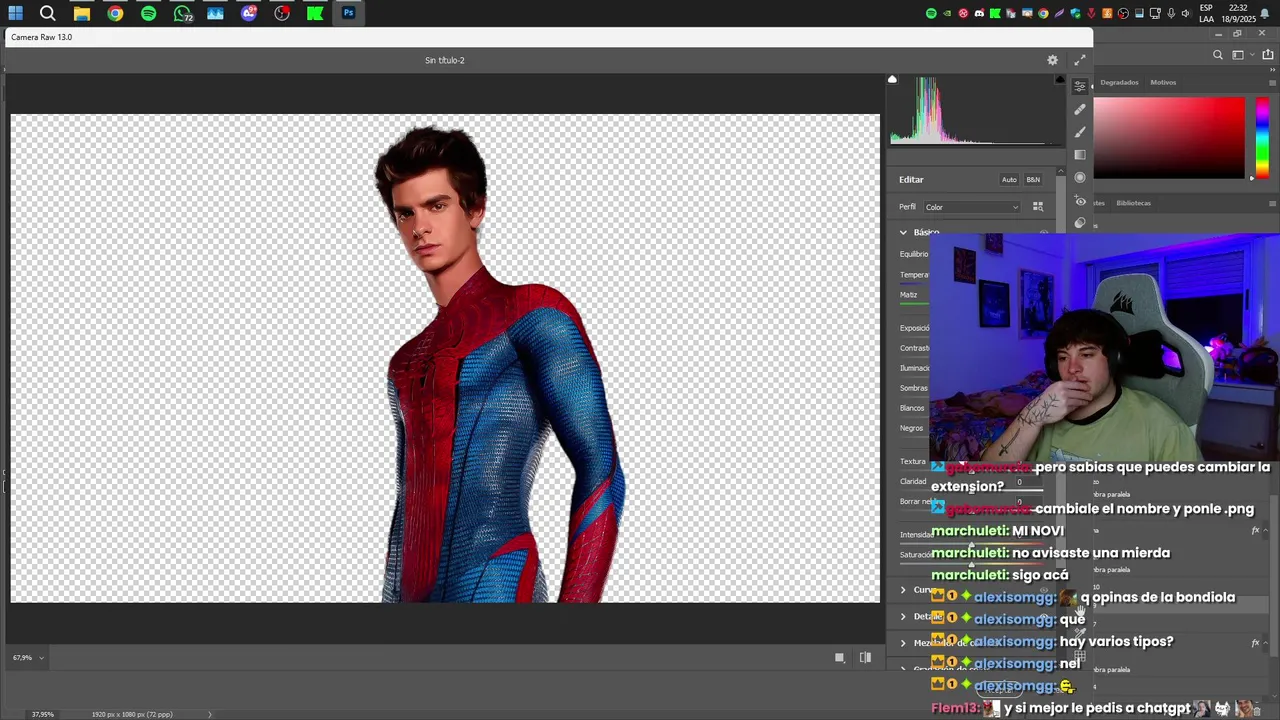Open Spotify from the taskbar

click(148, 13)
